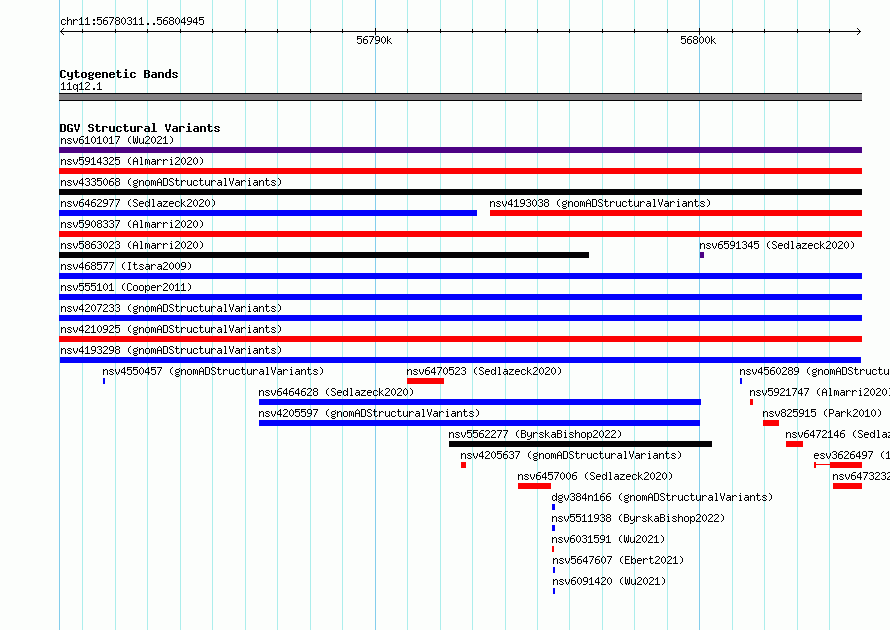Image resolution: width=890 pixels, height=630 pixels.
Task: Open nsv825915 (Park2010) label
Action: 822,413
